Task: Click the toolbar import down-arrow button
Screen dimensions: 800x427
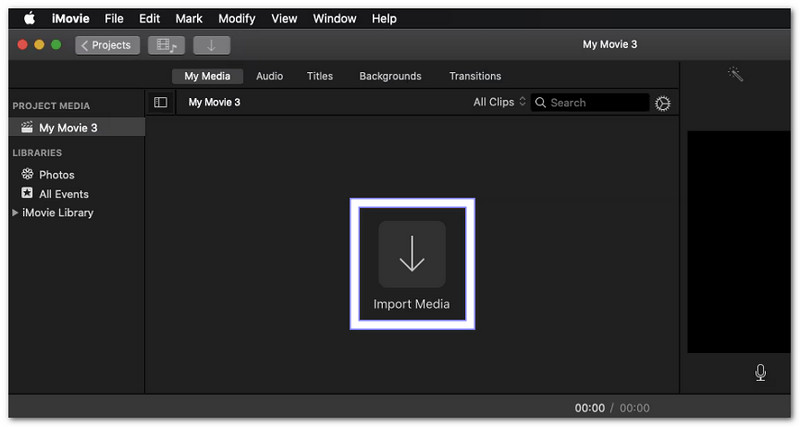Action: coord(211,45)
